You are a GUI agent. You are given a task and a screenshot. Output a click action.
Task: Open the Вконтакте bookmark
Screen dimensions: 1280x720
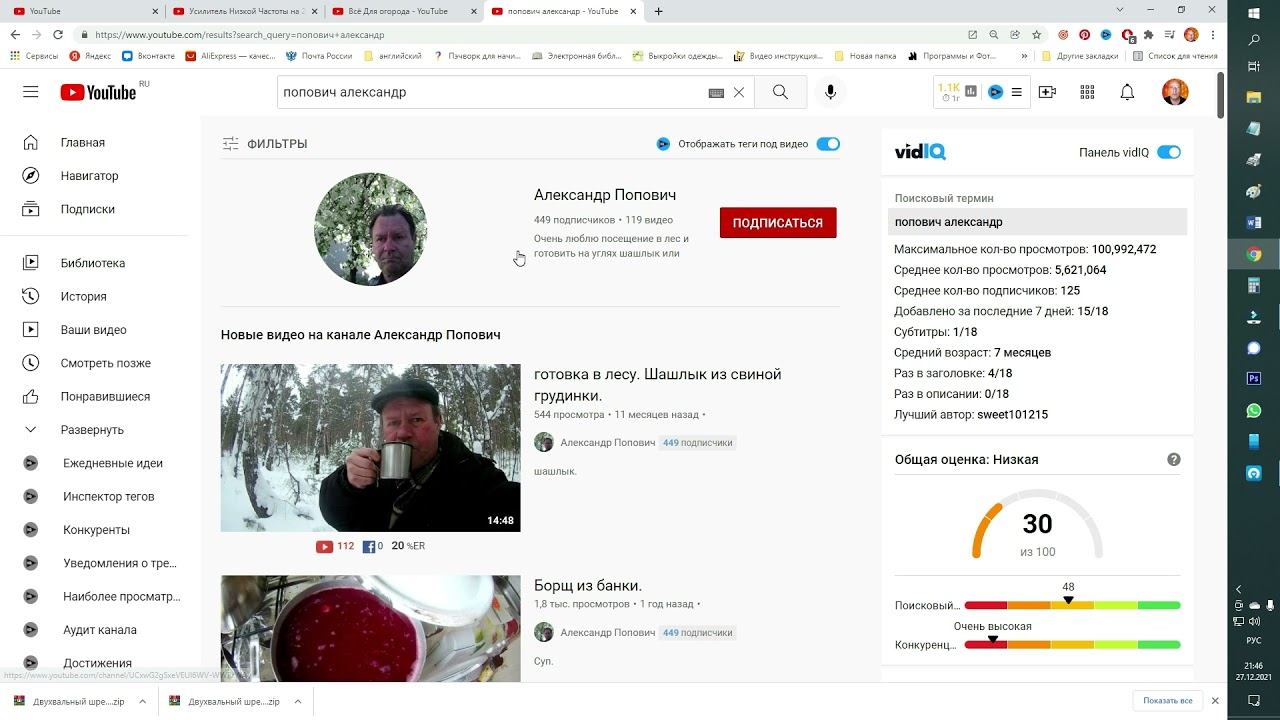pos(148,56)
